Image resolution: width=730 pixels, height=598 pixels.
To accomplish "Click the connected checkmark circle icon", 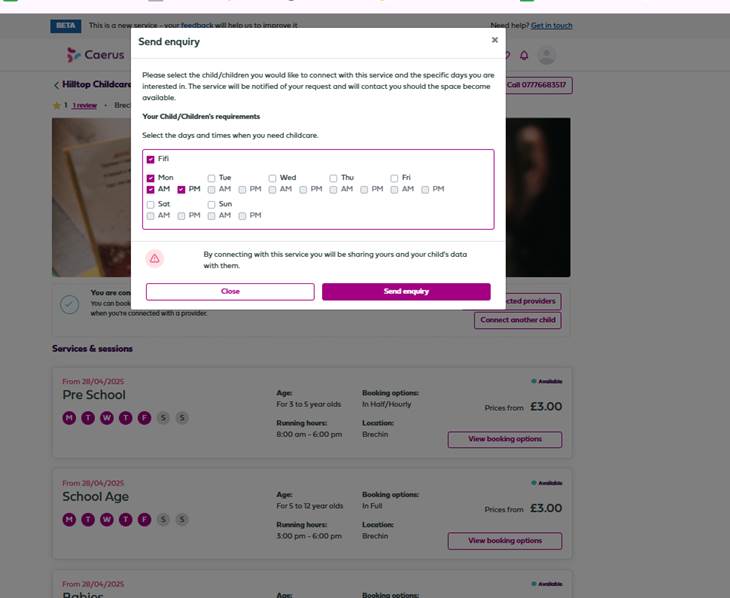I will (69, 305).
